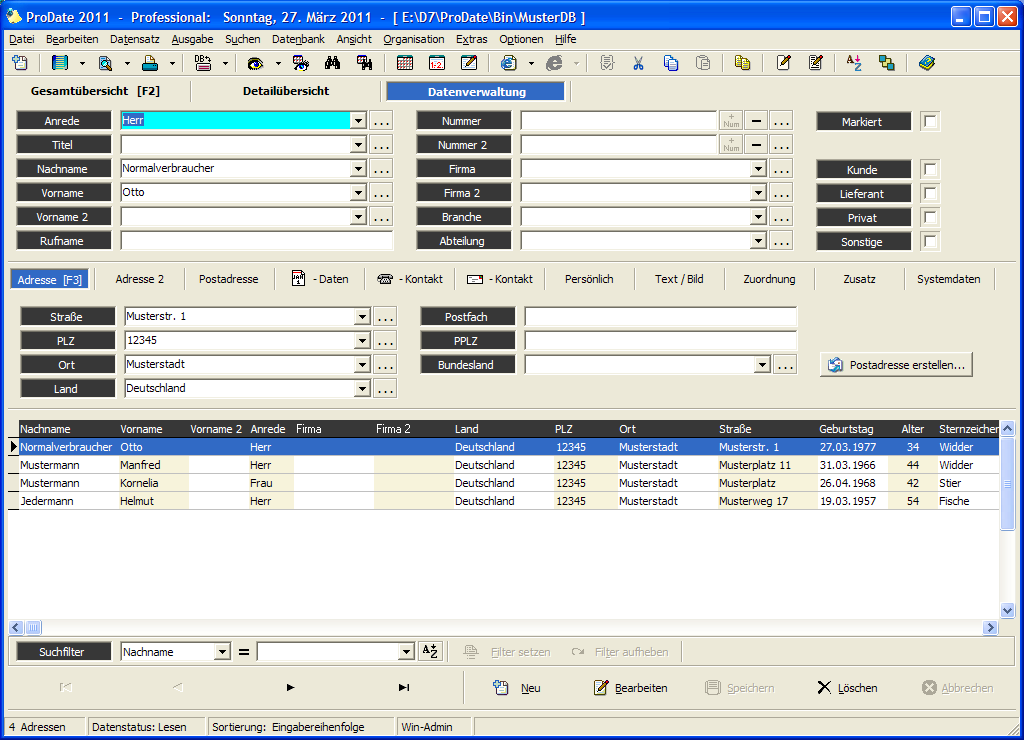
Task: Click the calendar grid icon in toolbar
Action: coord(405,63)
